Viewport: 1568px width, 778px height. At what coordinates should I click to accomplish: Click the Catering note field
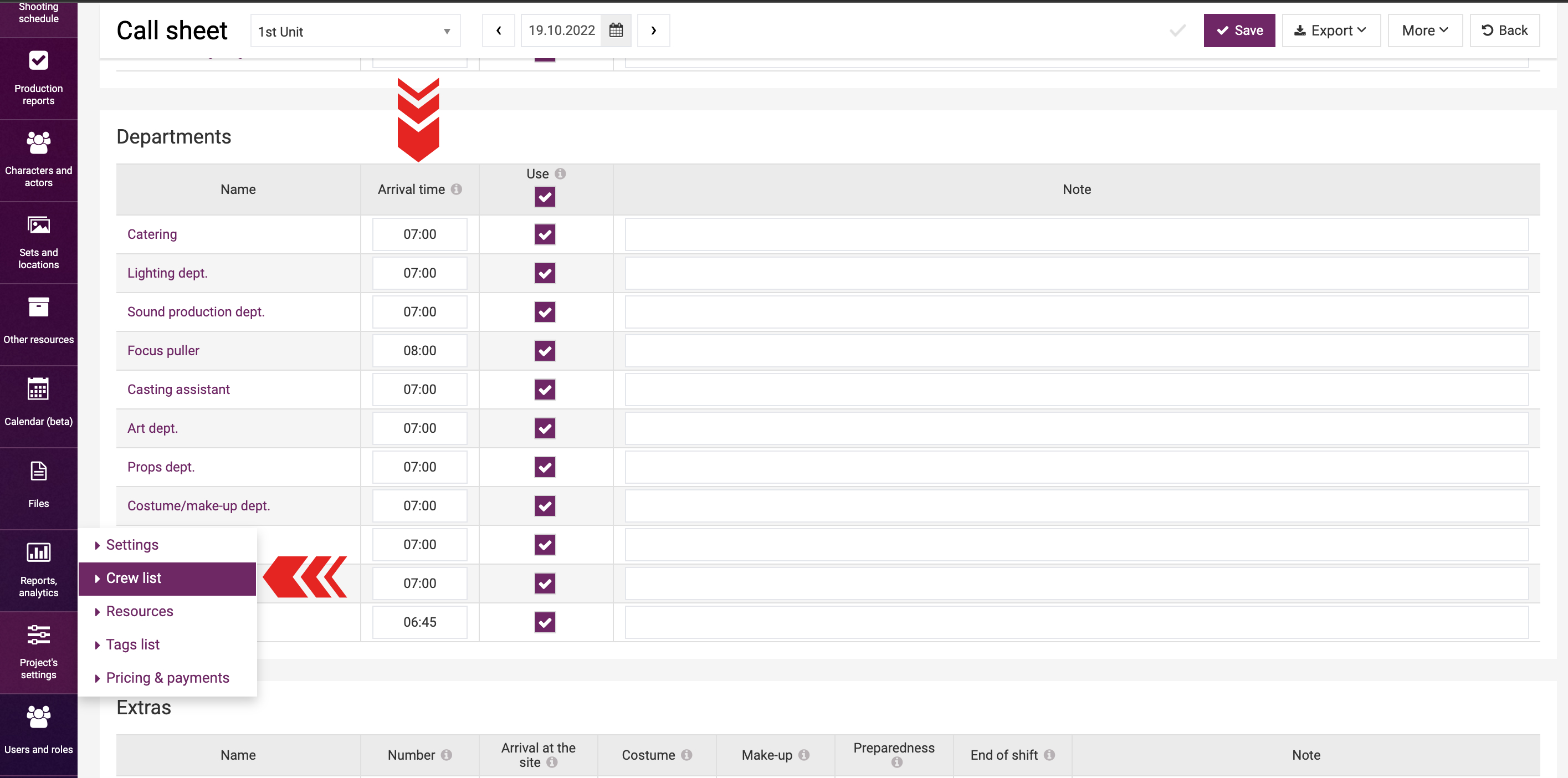coord(1076,234)
